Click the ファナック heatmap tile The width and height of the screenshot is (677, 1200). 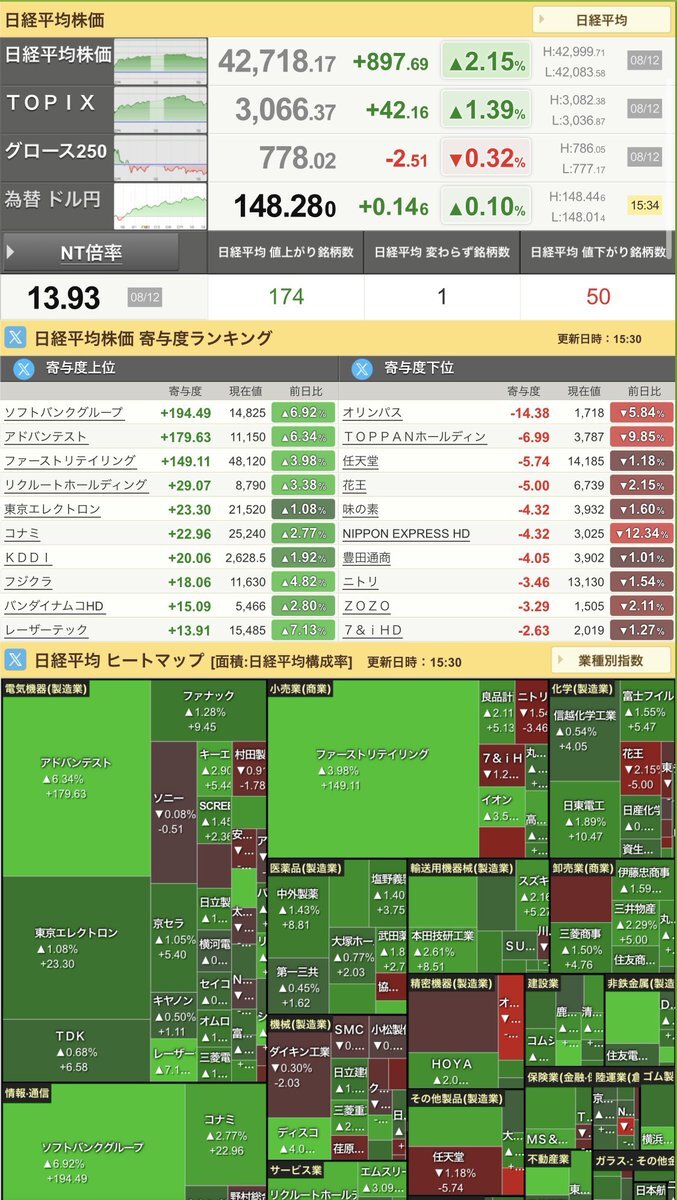[x=208, y=711]
